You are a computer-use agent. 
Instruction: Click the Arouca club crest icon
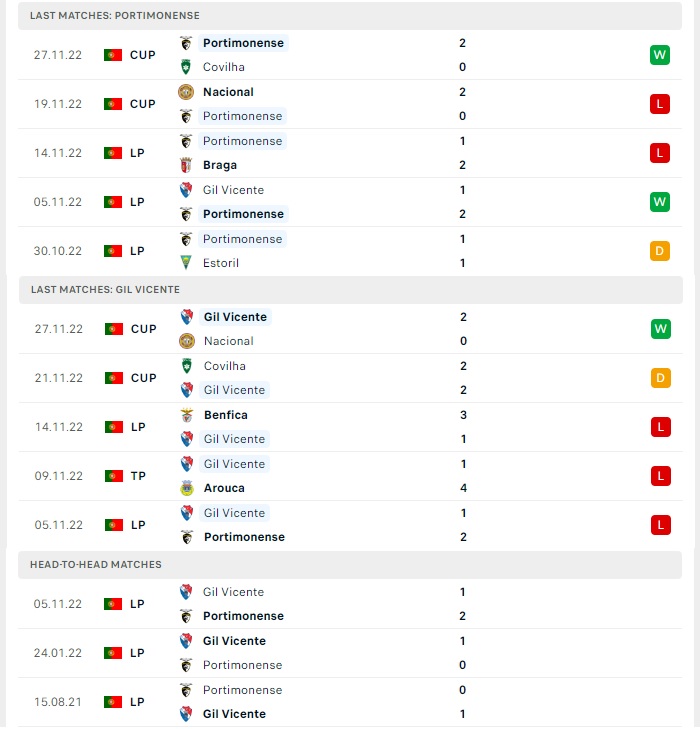[187, 488]
